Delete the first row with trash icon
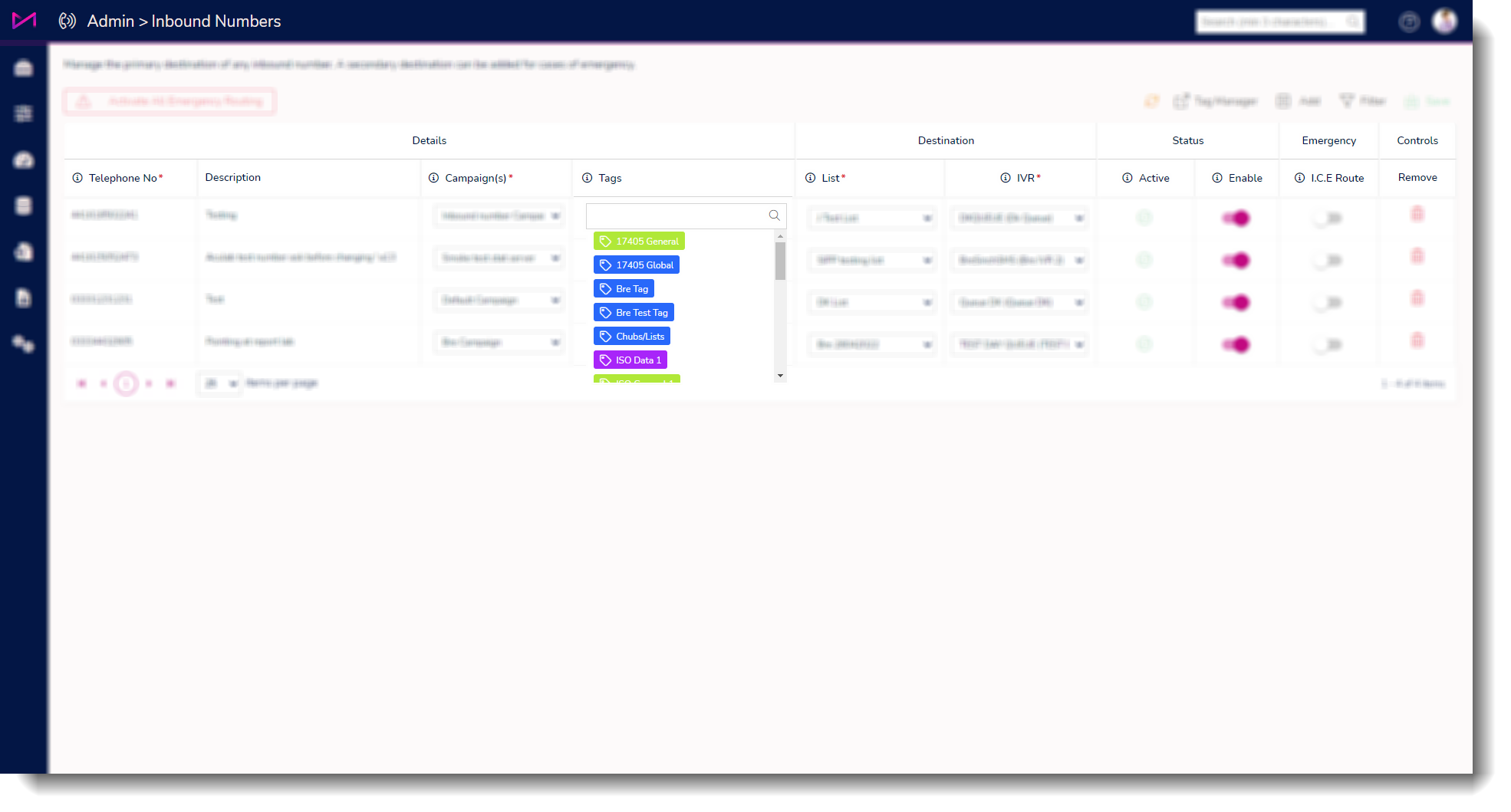Screen dimensions: 1511x812 pos(1417,215)
